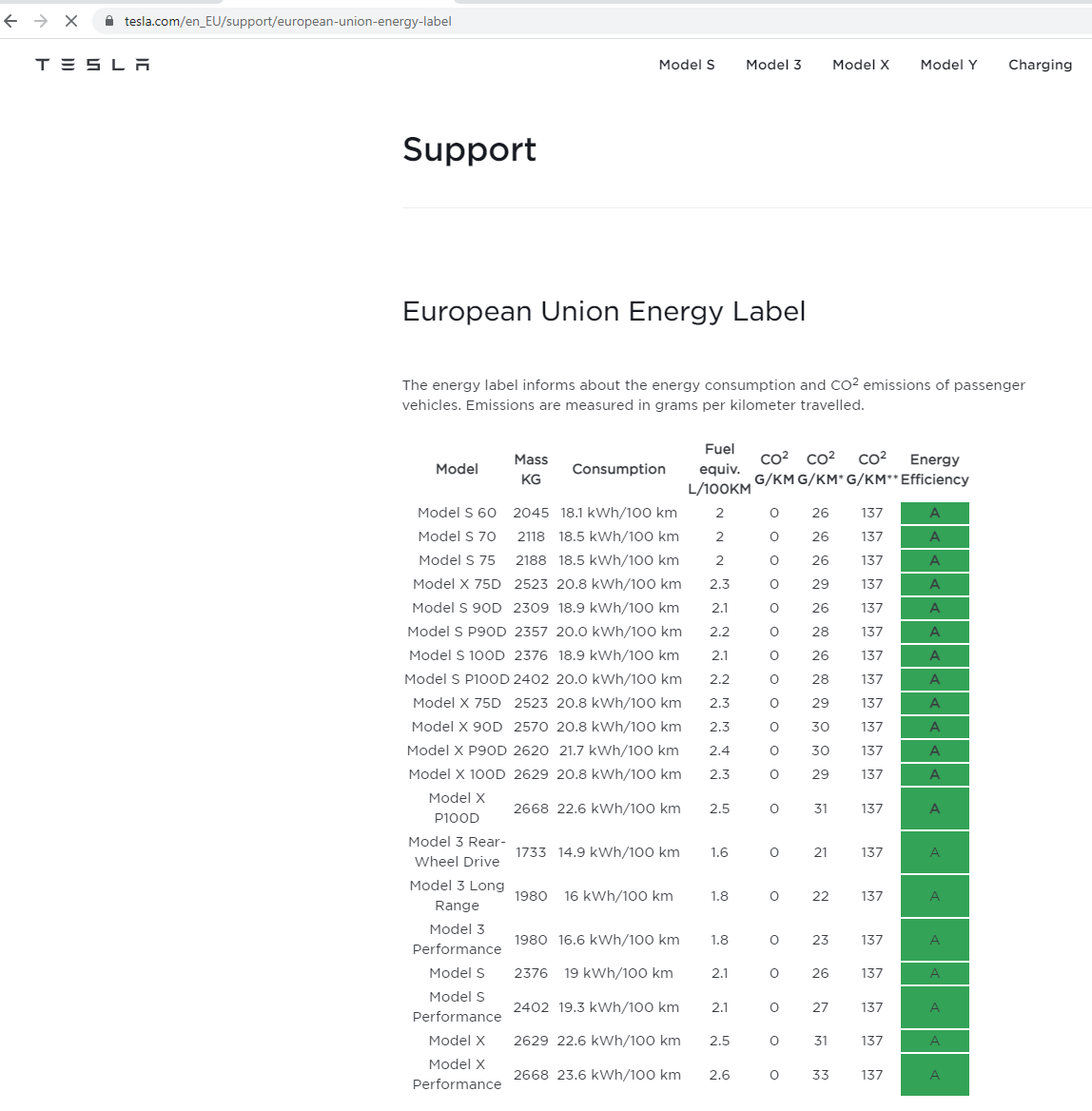
Task: Open the Model S menu in the top navigation
Action: pyautogui.click(x=687, y=65)
